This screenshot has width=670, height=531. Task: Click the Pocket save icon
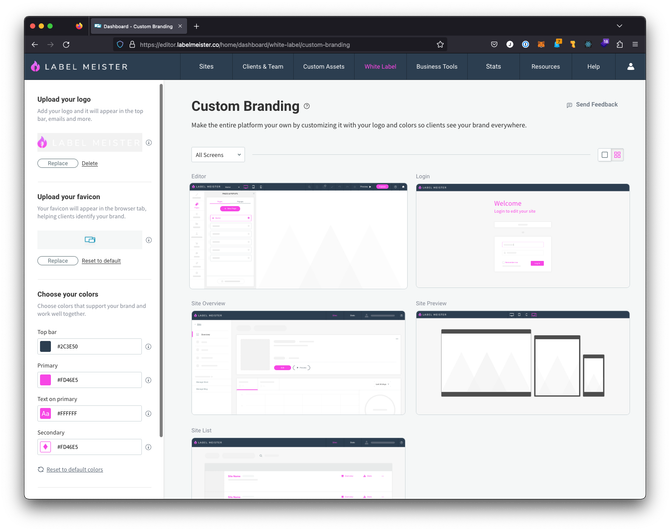(x=494, y=44)
